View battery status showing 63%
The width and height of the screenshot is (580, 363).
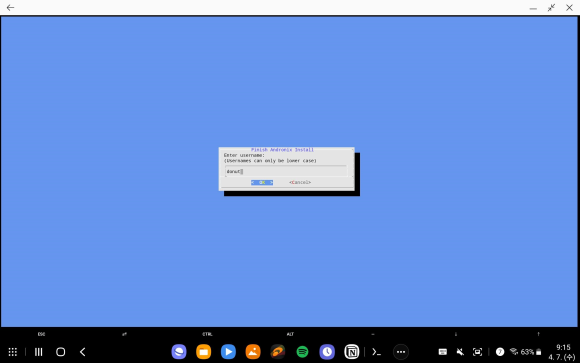531,352
